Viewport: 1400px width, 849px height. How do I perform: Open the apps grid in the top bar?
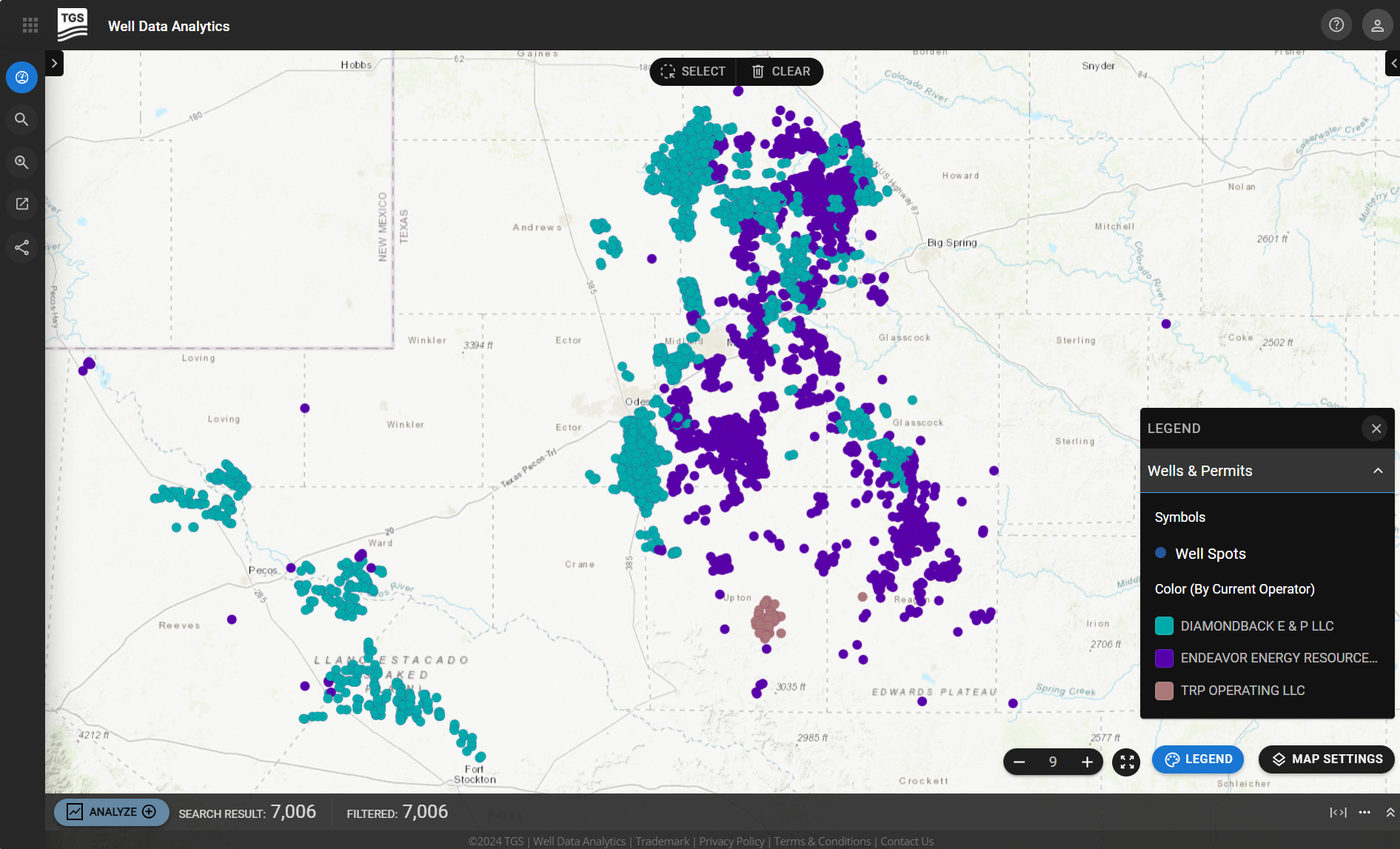30,24
